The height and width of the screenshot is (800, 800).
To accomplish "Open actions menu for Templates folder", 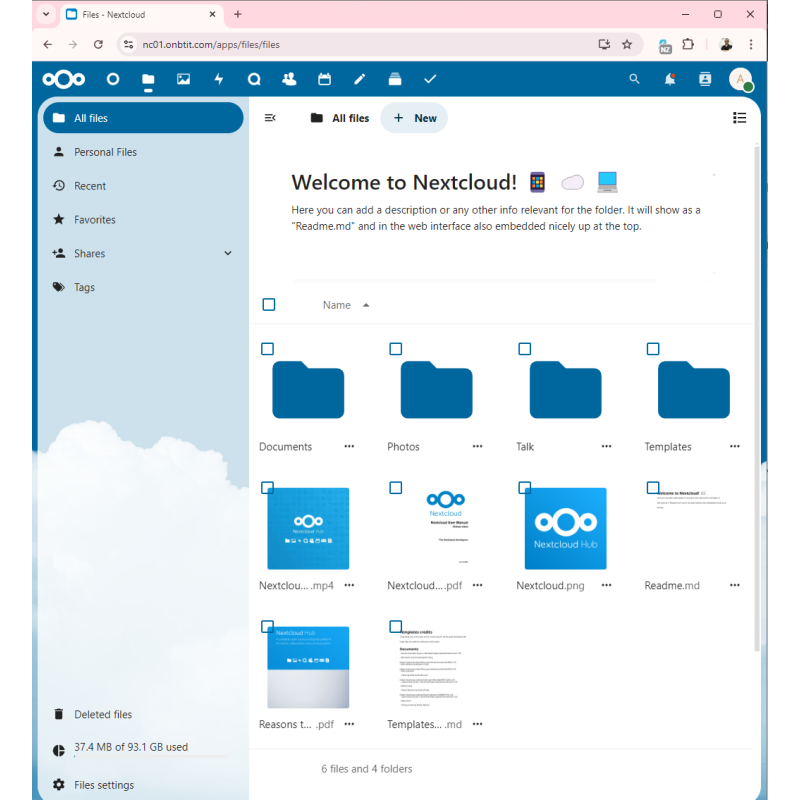I will coord(735,446).
